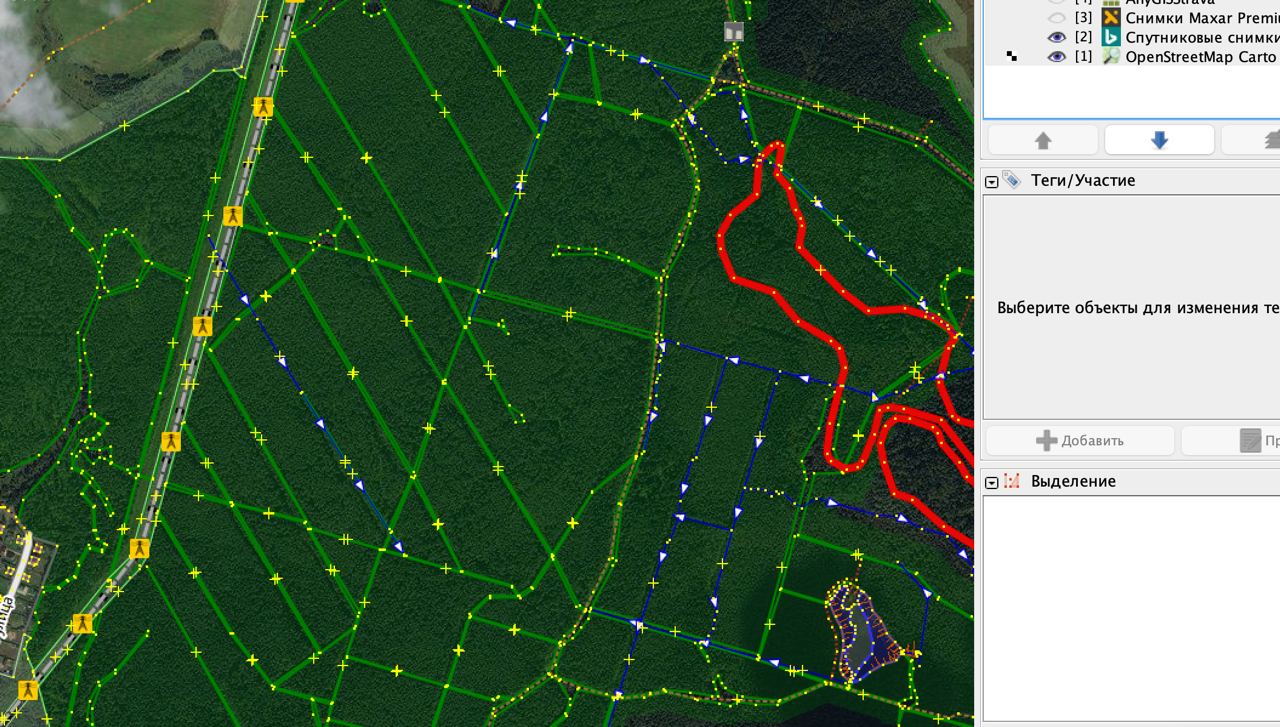Screen dimensions: 1280x727
Task: Click index [1] in the layer list
Action: point(1083,57)
